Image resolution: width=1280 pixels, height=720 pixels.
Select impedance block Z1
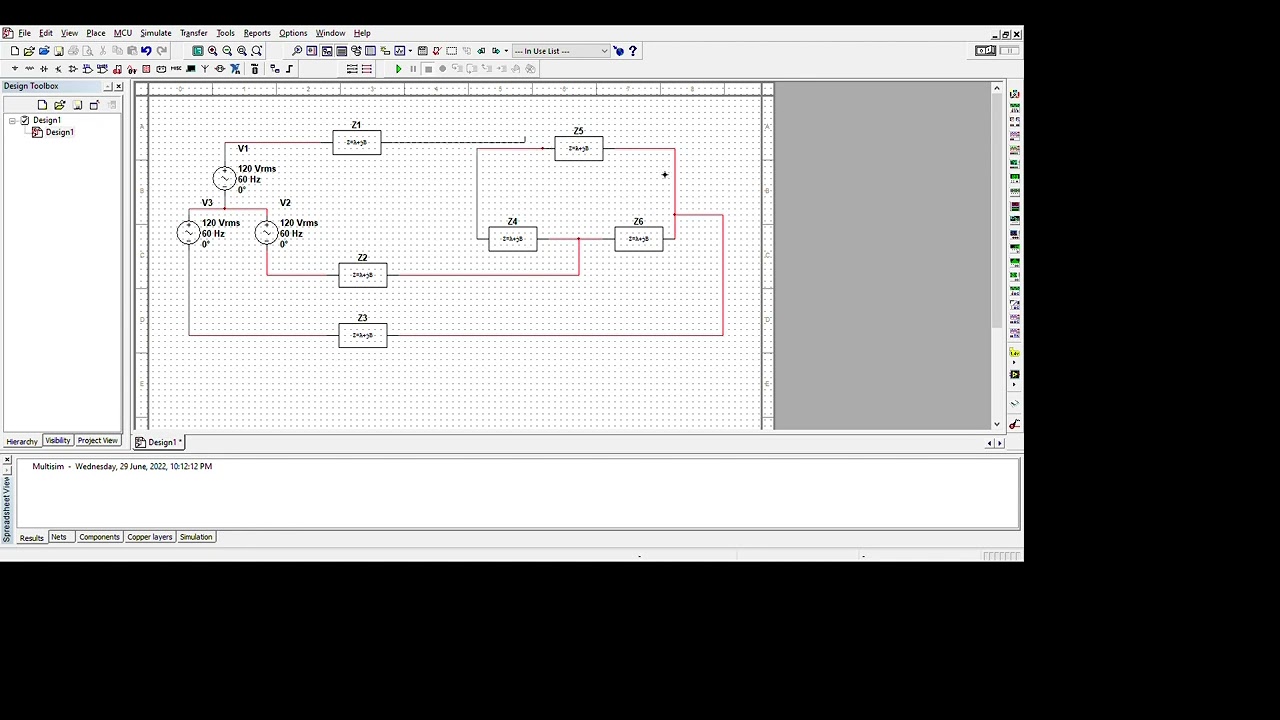click(x=357, y=142)
